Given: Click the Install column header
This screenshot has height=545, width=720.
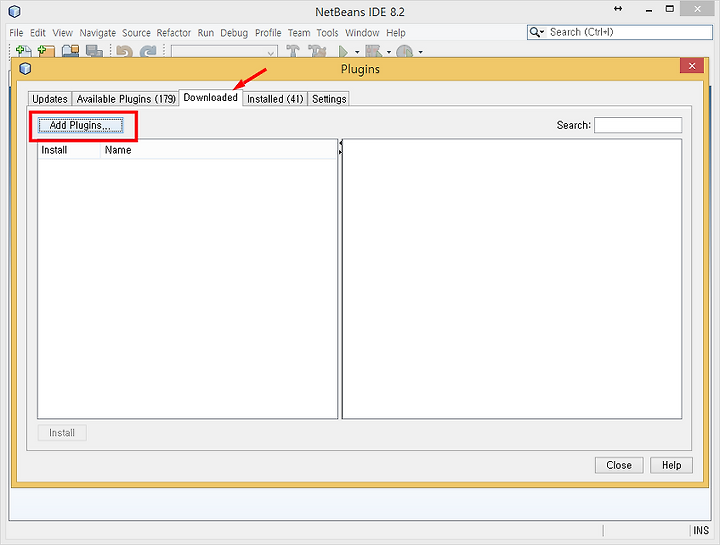Looking at the screenshot, I should tap(69, 150).
